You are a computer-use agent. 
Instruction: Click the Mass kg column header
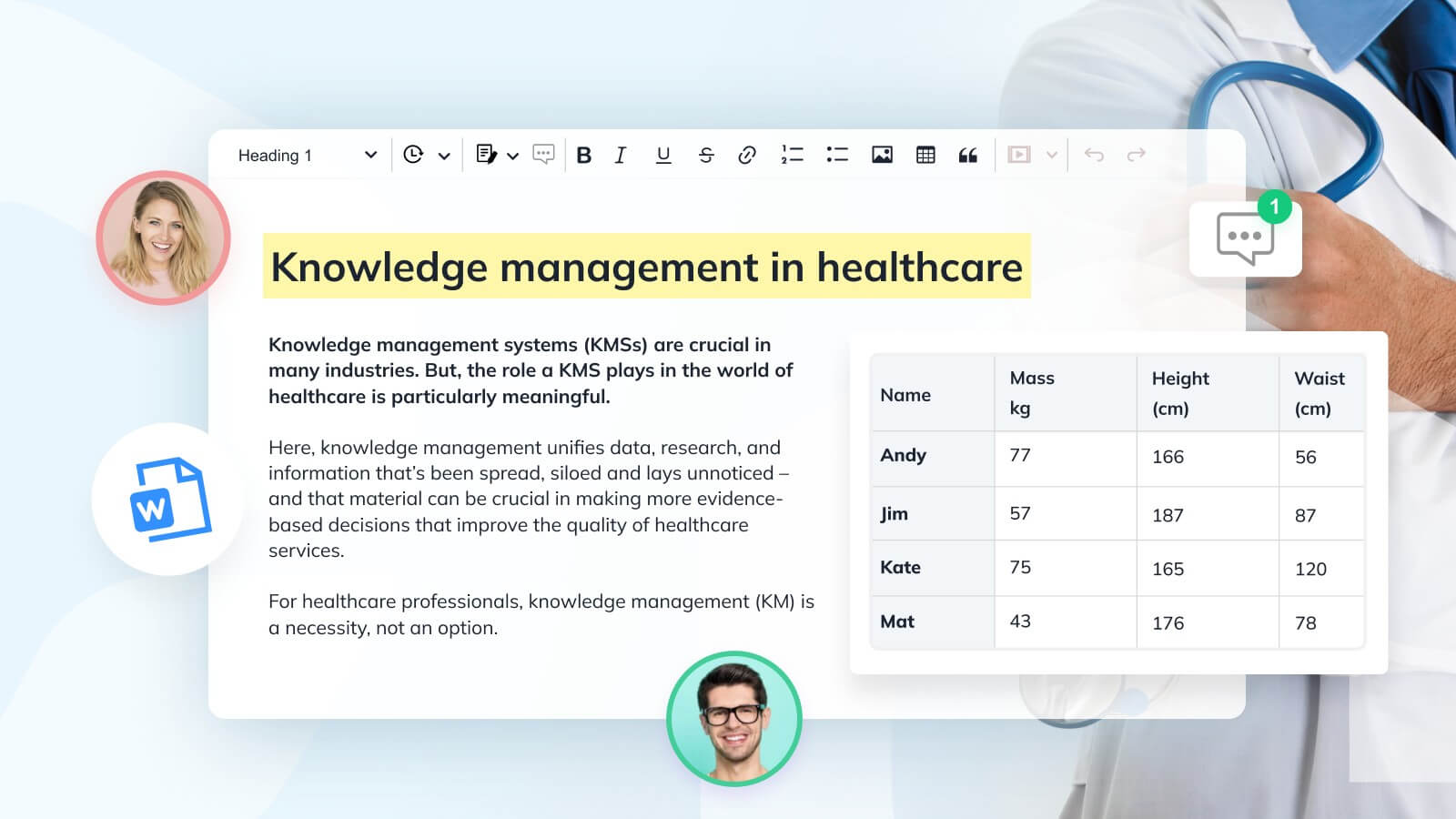(x=1066, y=393)
